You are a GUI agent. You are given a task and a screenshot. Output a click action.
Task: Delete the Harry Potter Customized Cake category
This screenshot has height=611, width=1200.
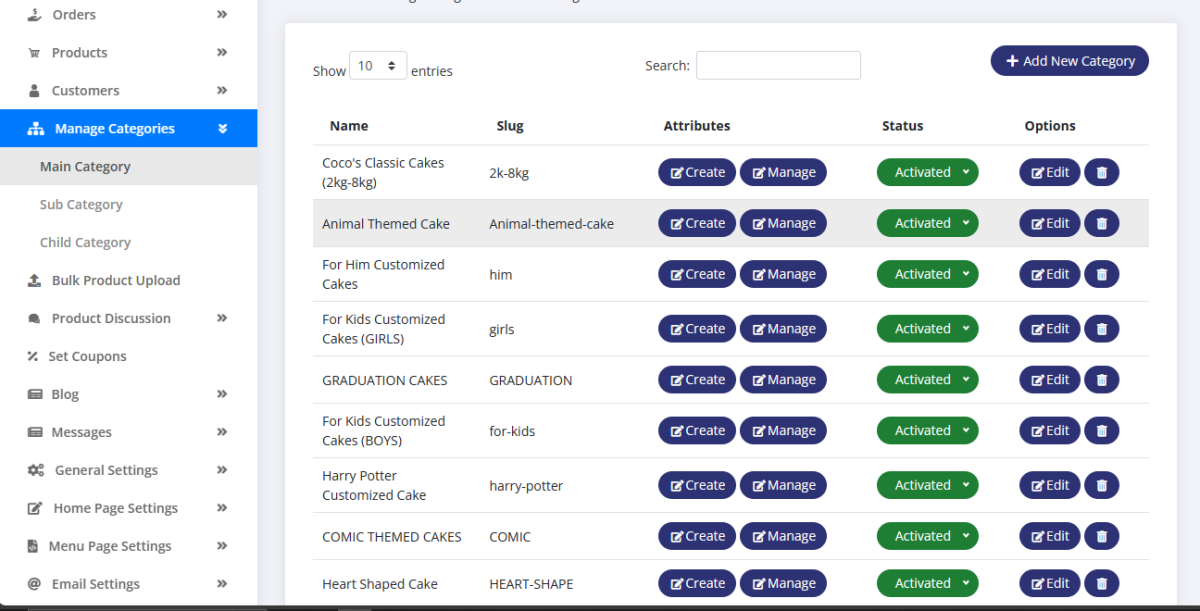1101,486
